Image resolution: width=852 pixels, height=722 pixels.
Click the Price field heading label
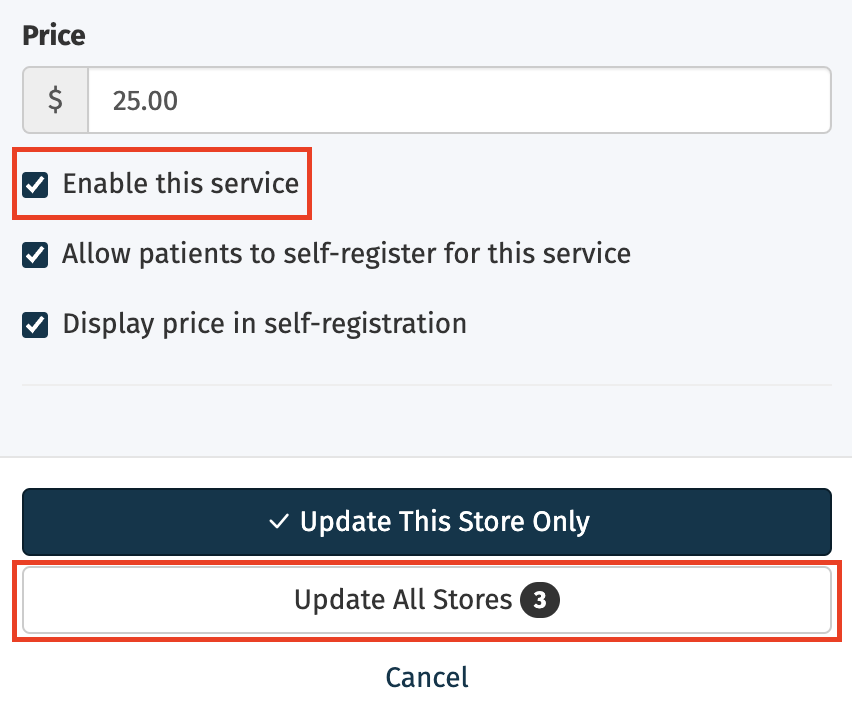click(54, 36)
